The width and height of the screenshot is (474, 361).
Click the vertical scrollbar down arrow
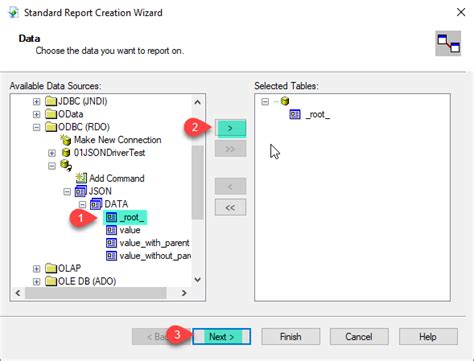198,280
